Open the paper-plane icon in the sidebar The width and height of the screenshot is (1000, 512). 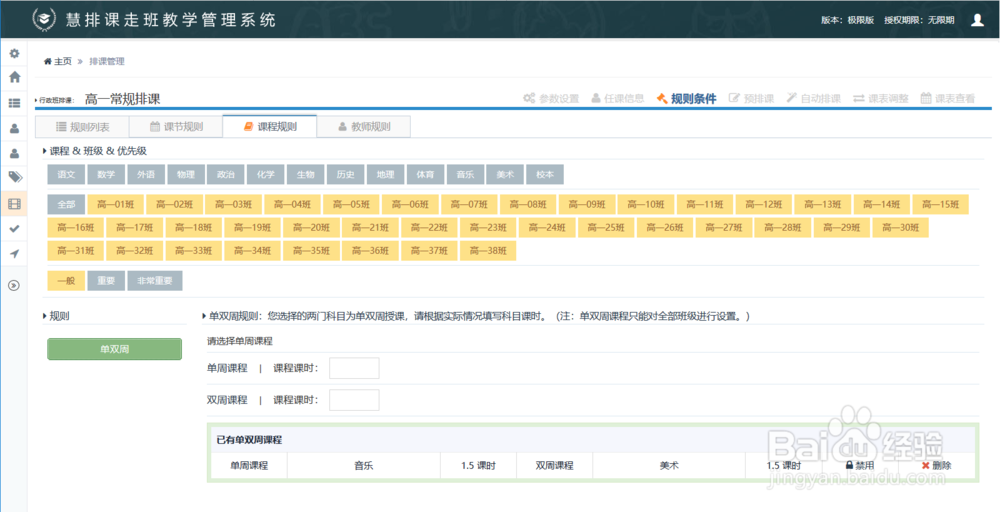[14, 254]
